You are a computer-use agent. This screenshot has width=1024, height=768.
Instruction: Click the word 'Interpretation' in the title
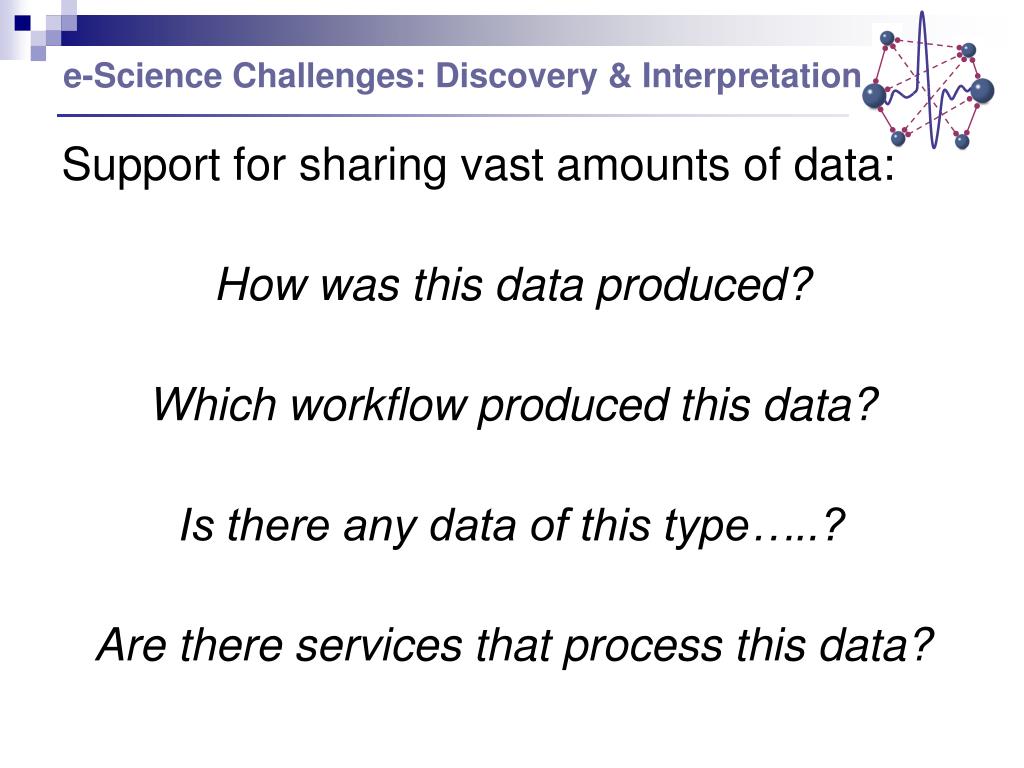752,76
